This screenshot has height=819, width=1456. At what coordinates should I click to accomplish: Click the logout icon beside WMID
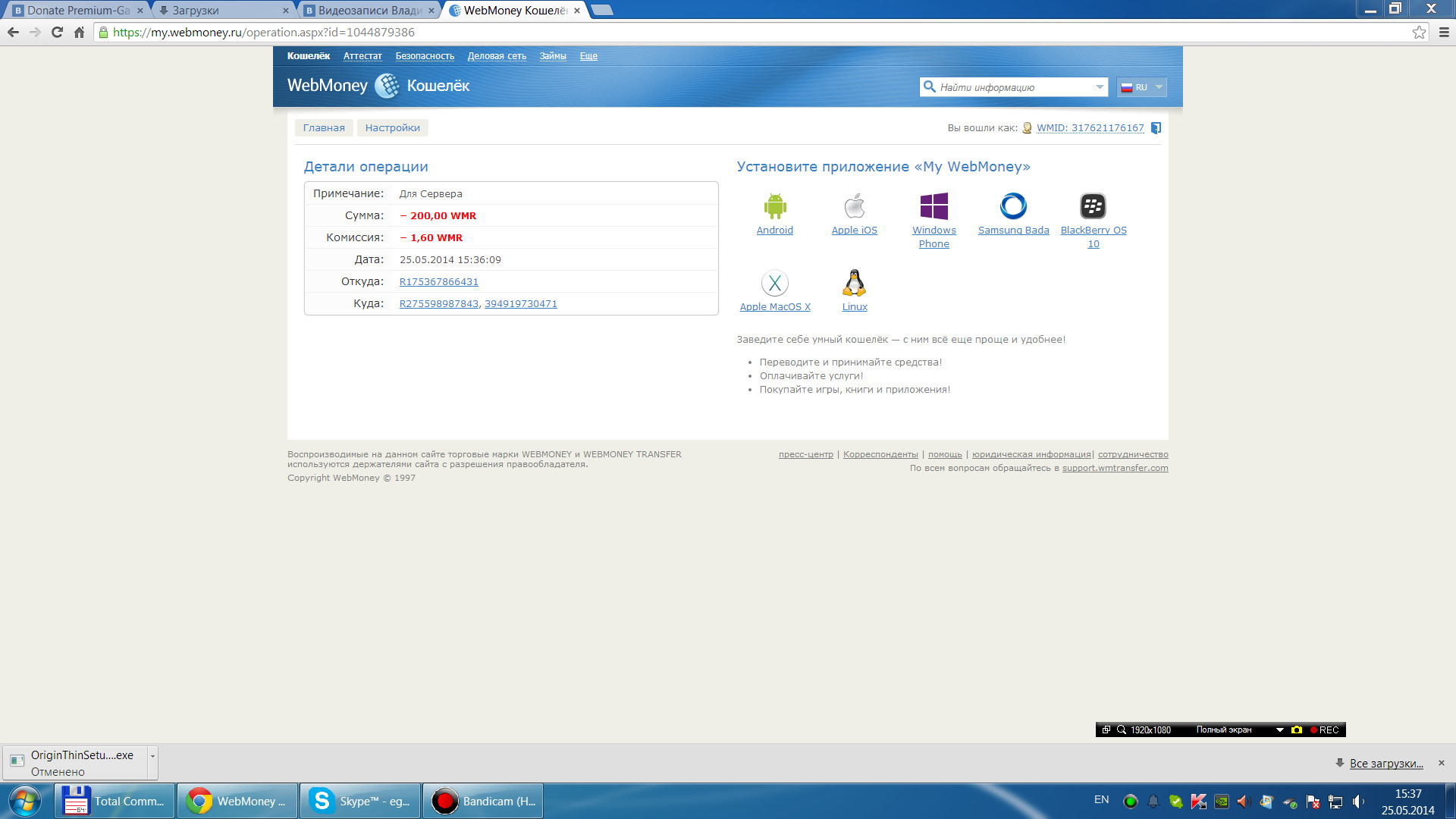click(x=1156, y=128)
